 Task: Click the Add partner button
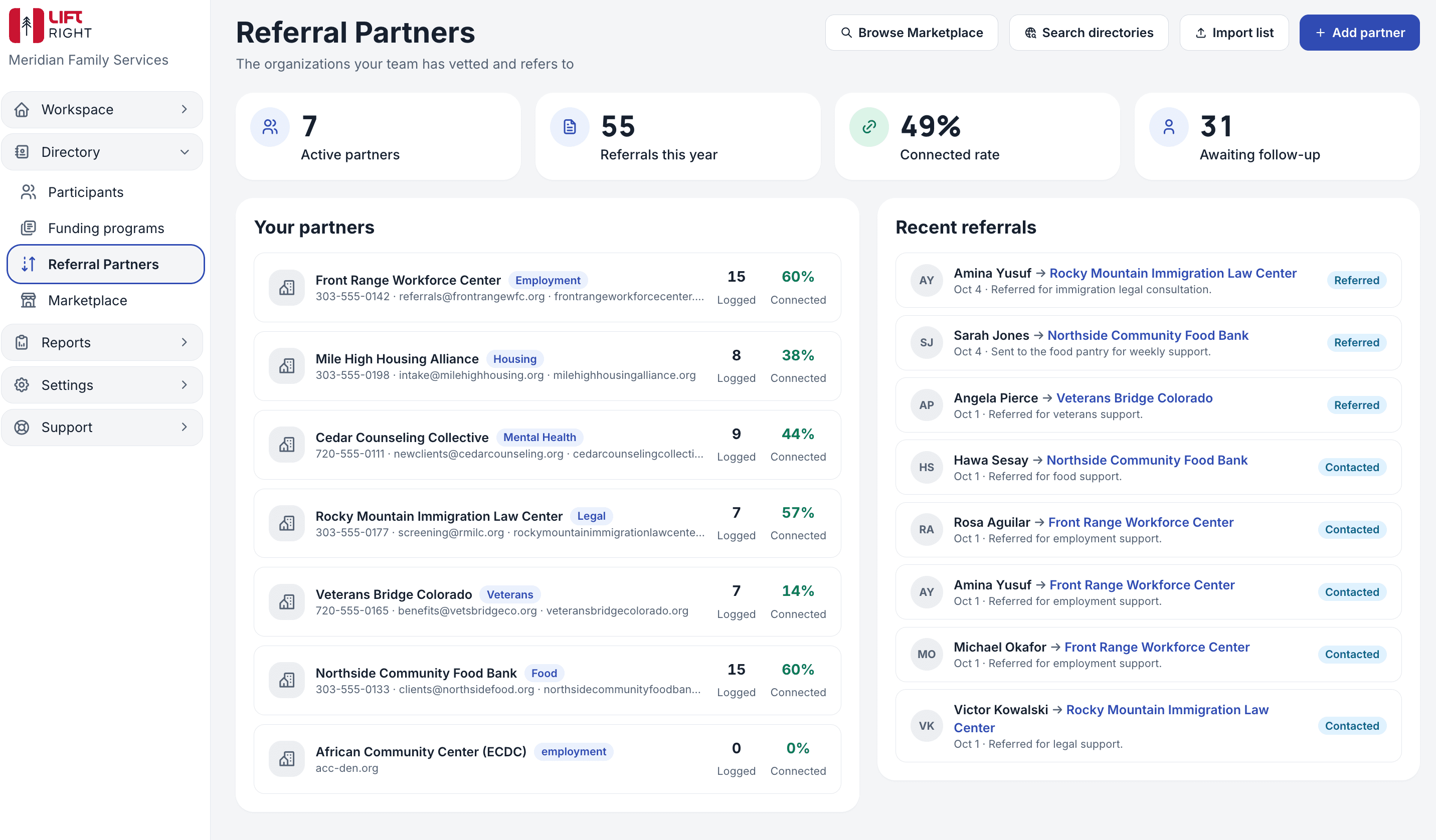[1359, 33]
